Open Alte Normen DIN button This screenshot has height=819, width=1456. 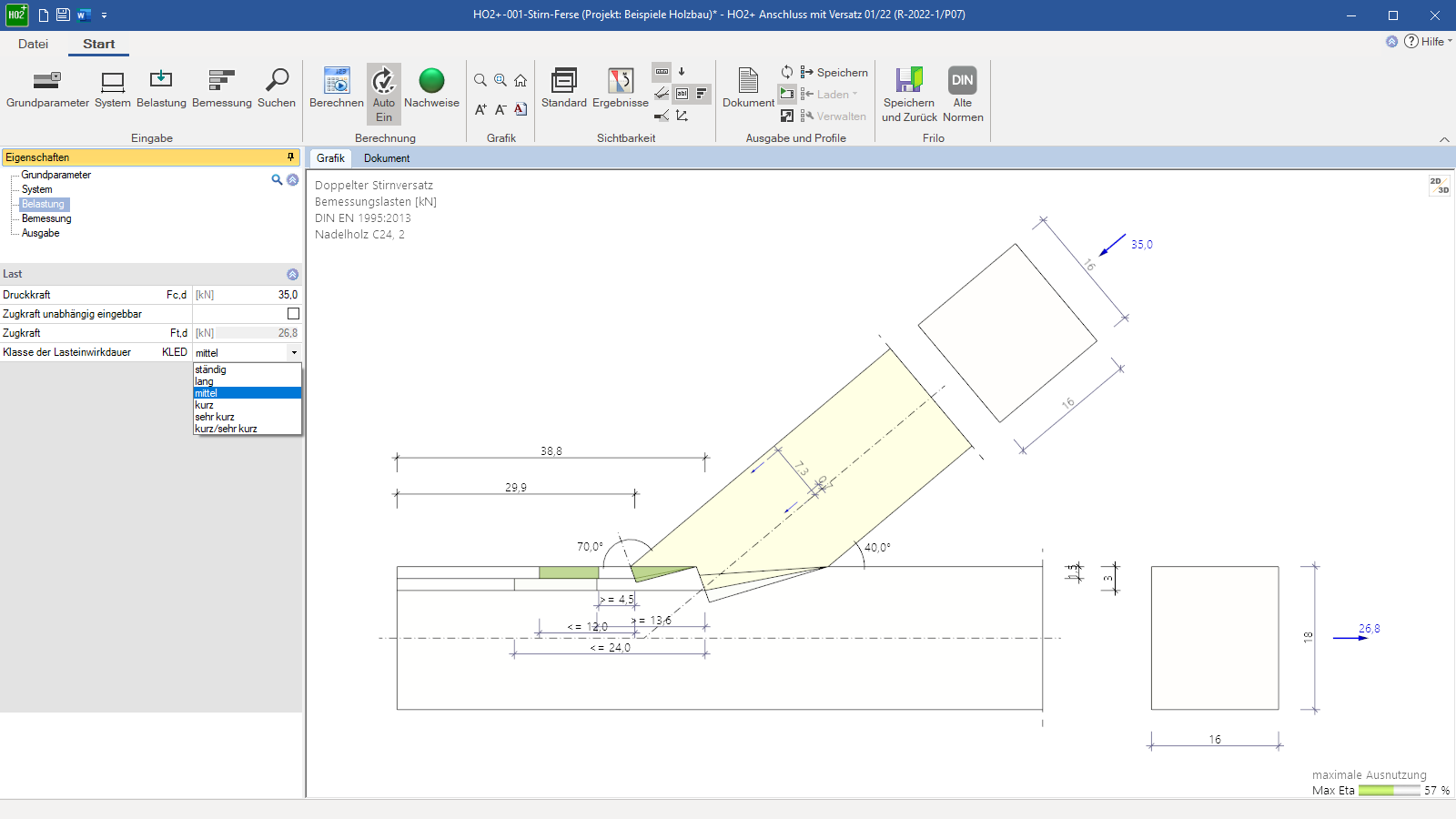[x=963, y=95]
